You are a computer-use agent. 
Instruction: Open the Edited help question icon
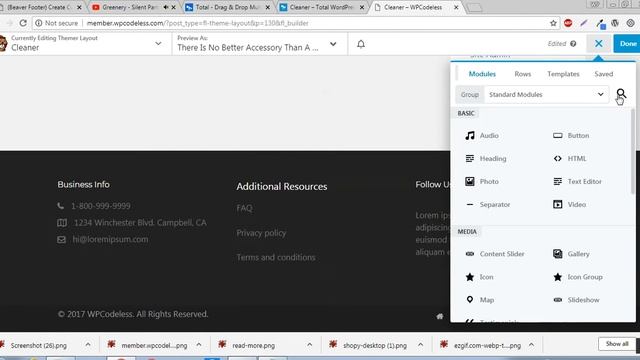coord(573,44)
